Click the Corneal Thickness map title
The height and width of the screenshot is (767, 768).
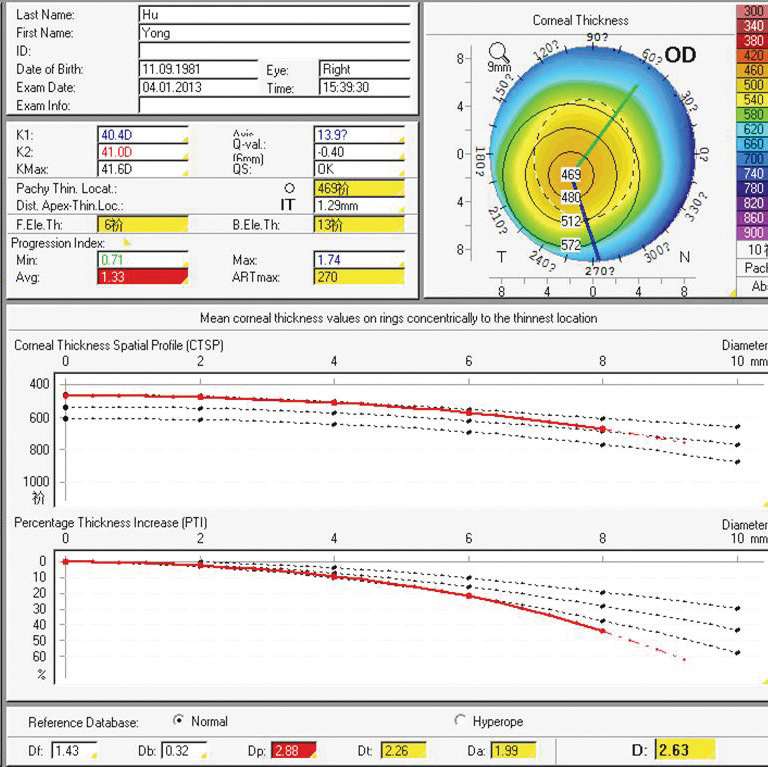click(580, 20)
